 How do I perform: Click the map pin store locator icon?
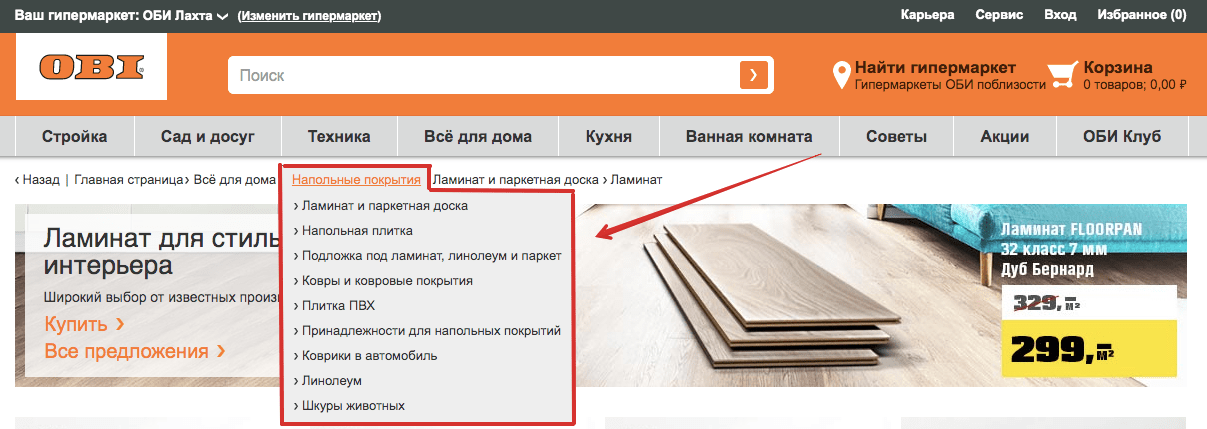point(841,75)
